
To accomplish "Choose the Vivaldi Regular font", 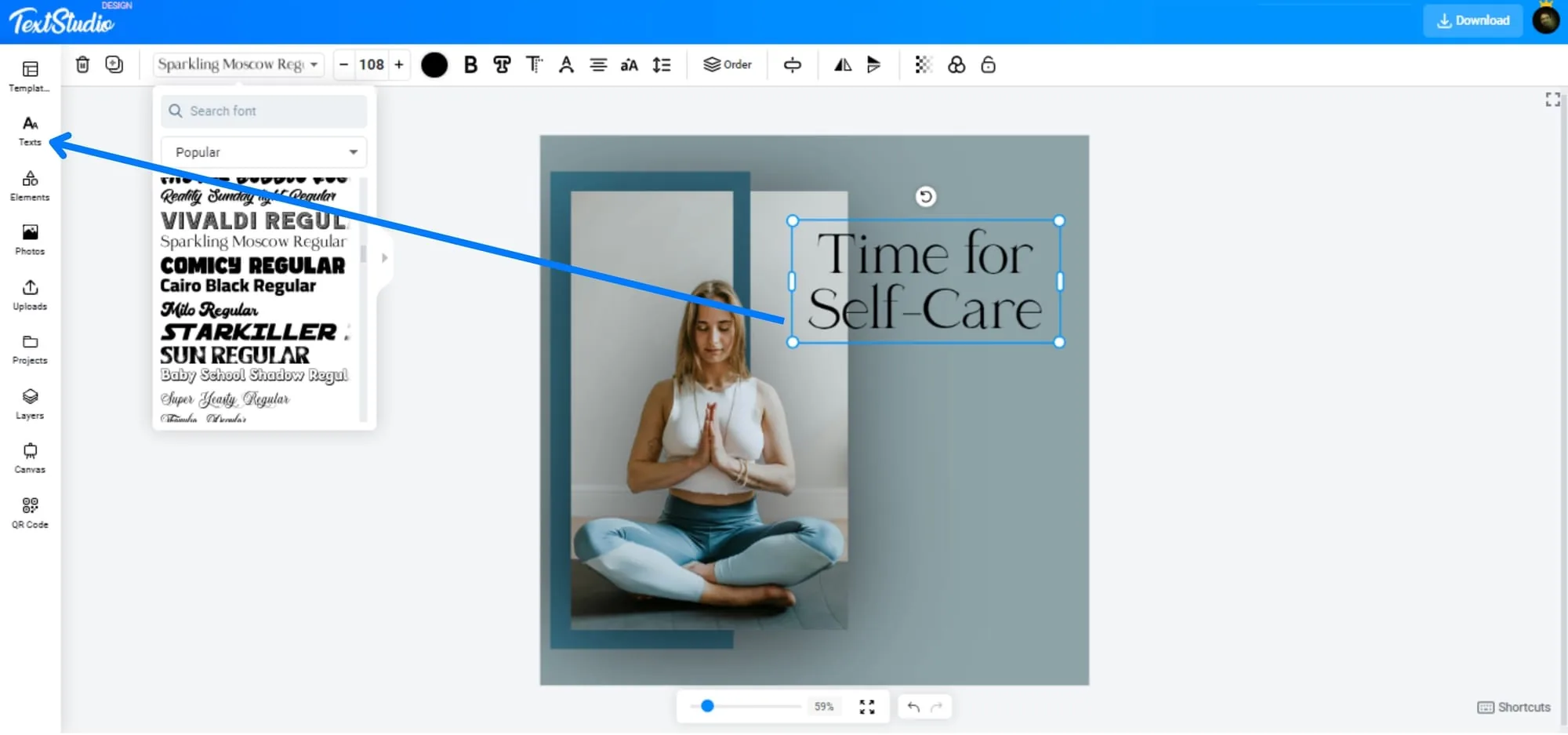I will pyautogui.click(x=253, y=220).
